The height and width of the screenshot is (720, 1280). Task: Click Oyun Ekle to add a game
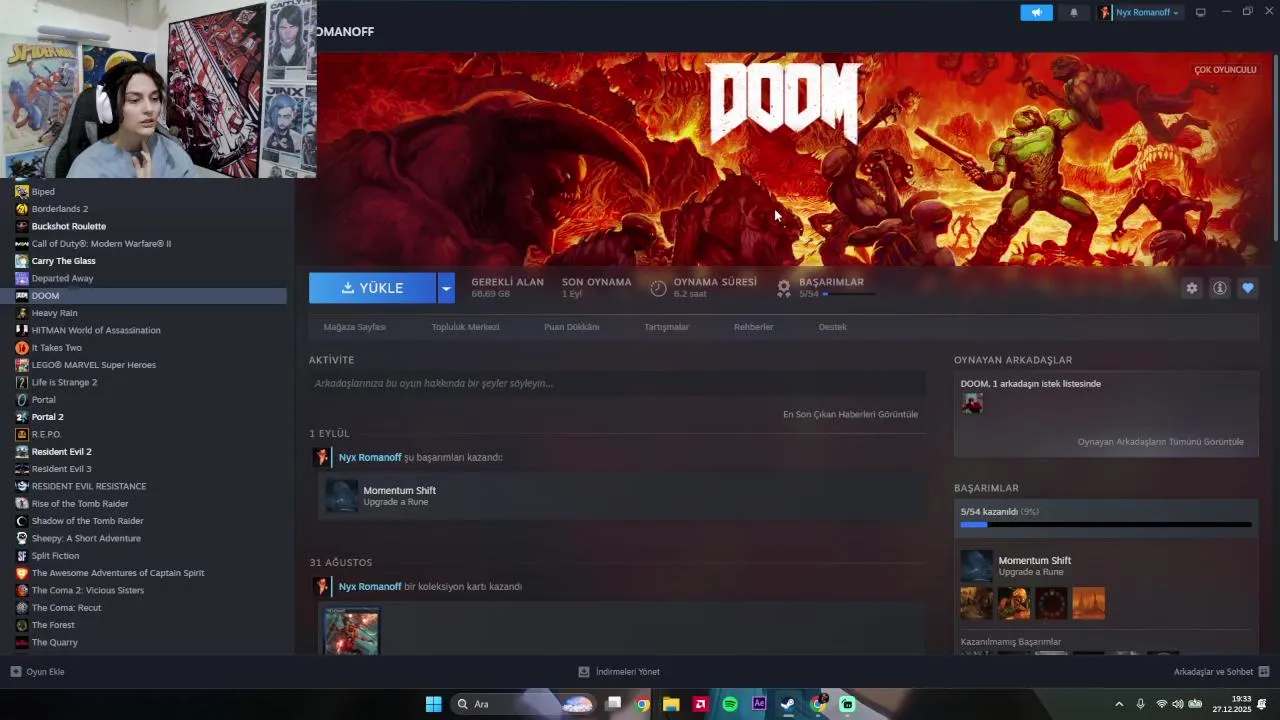pyautogui.click(x=37, y=672)
